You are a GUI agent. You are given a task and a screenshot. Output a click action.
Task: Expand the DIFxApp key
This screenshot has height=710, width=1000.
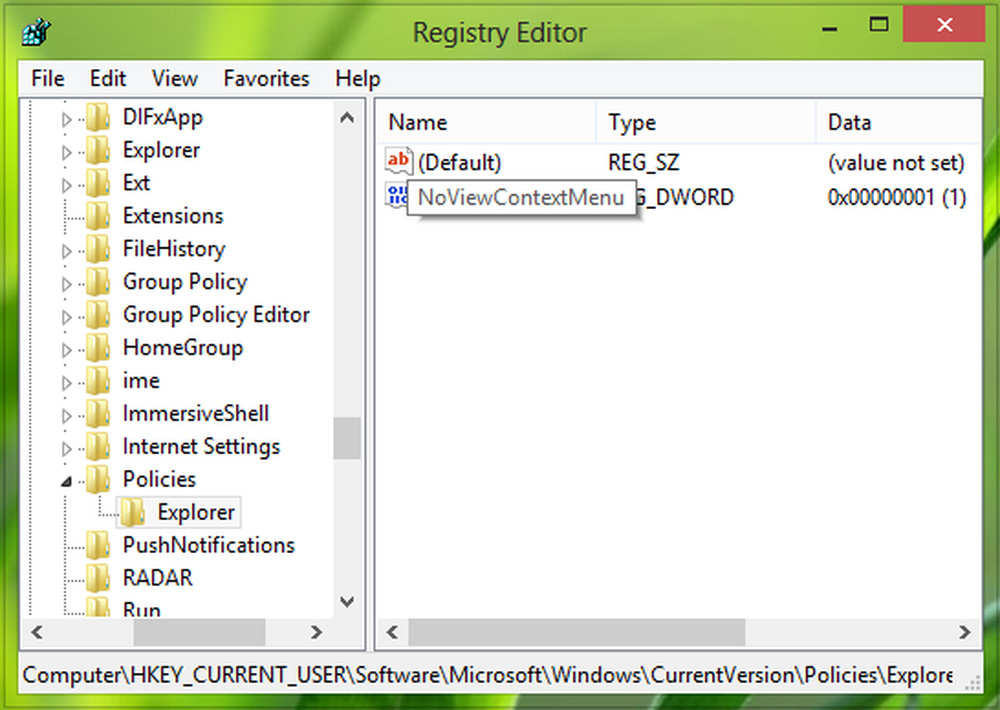(66, 119)
